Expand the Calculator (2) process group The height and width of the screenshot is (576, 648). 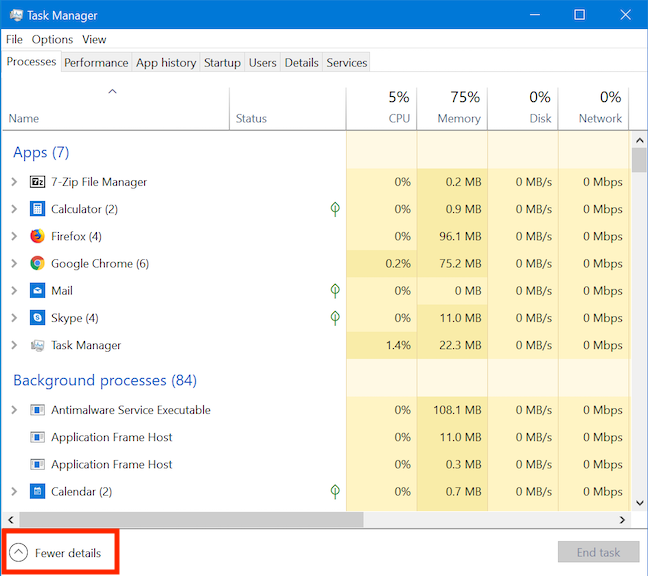click(x=14, y=209)
